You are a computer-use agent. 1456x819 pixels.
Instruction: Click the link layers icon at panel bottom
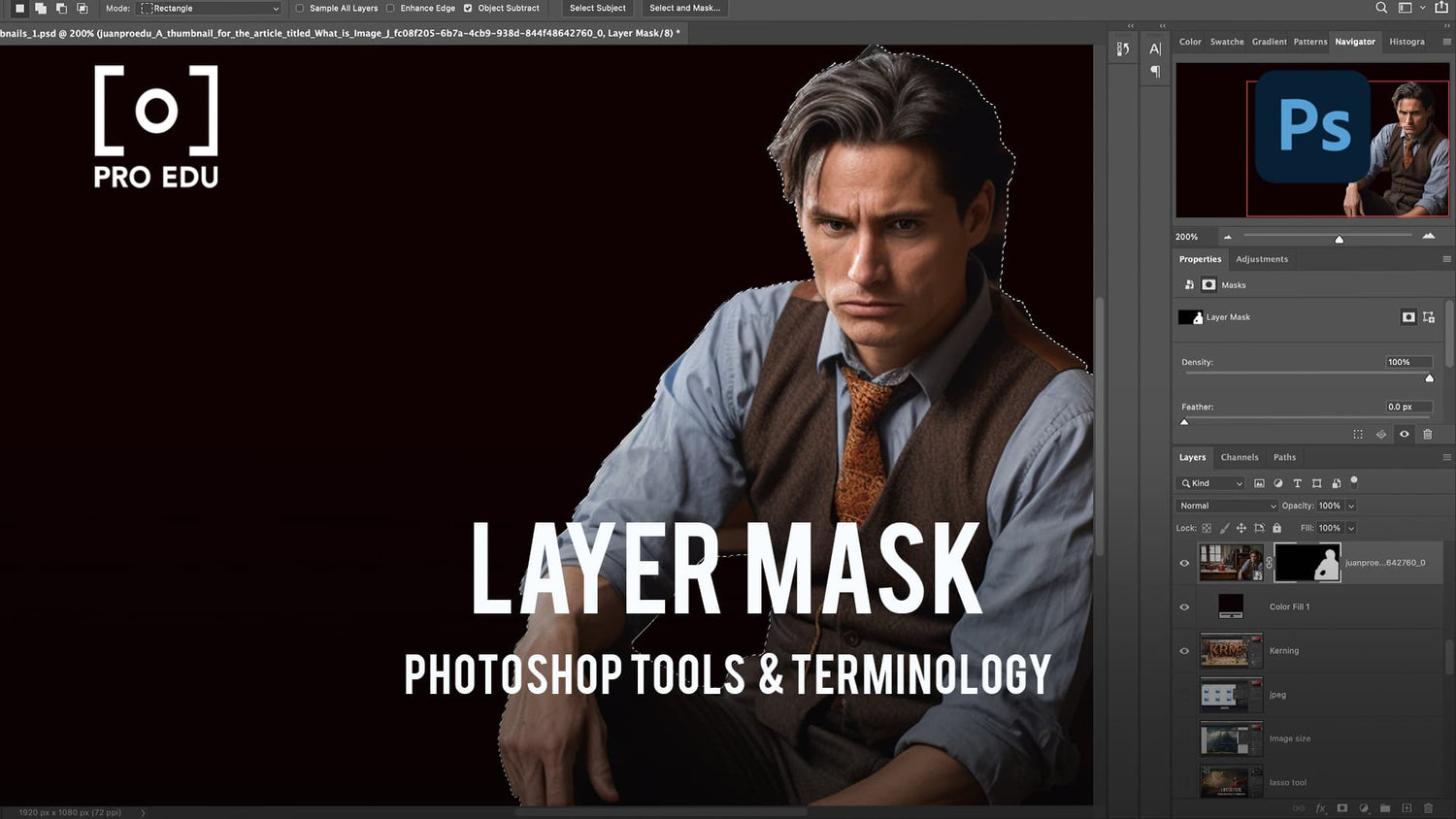[x=1298, y=807]
